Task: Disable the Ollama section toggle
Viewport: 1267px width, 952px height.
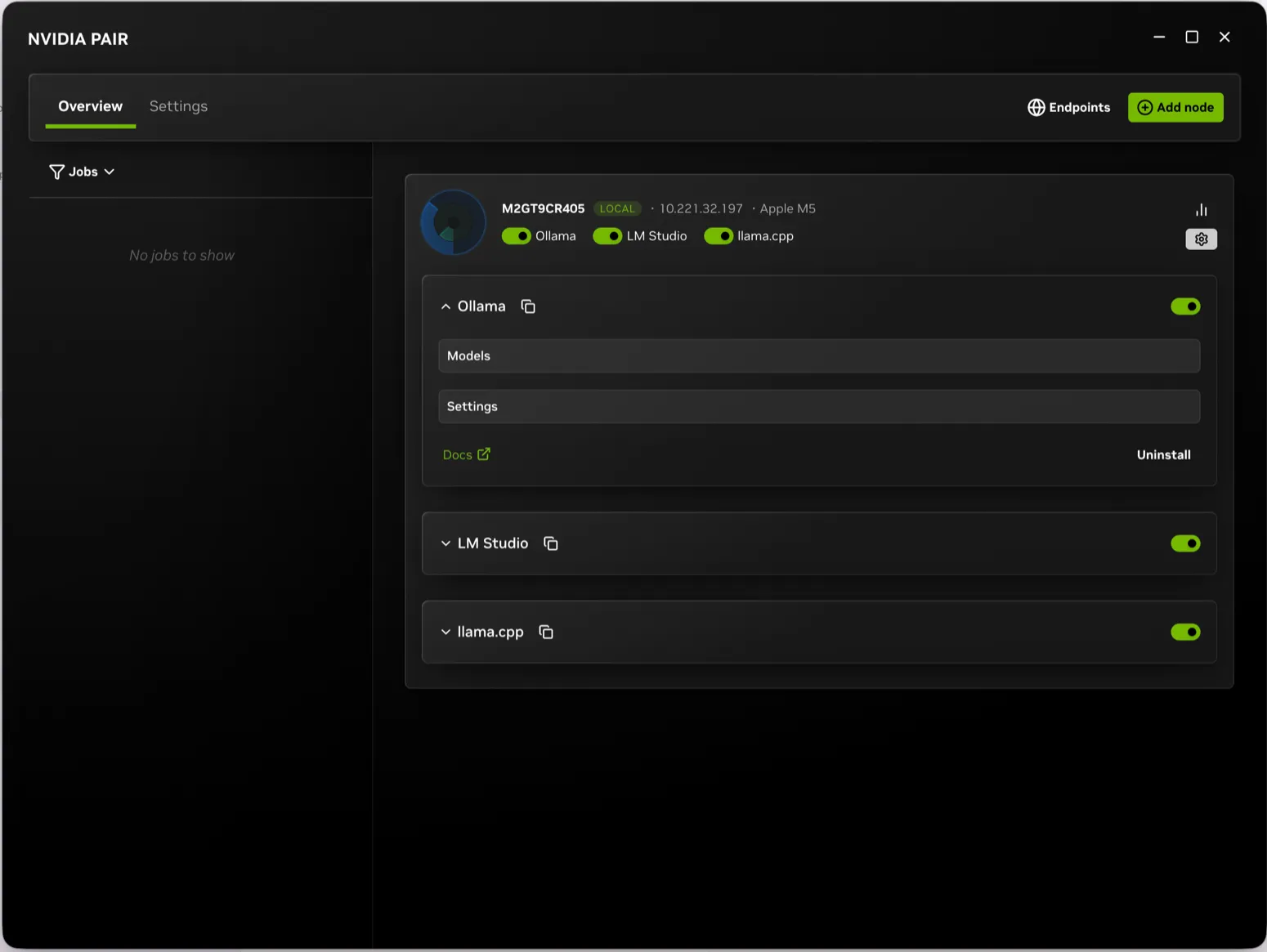Action: tap(1185, 306)
